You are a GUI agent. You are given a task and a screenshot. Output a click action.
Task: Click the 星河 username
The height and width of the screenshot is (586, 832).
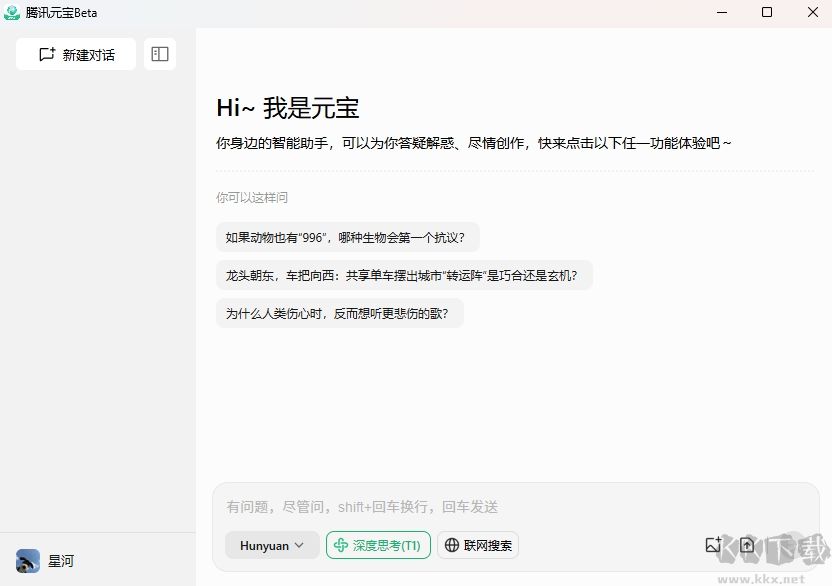tap(61, 561)
